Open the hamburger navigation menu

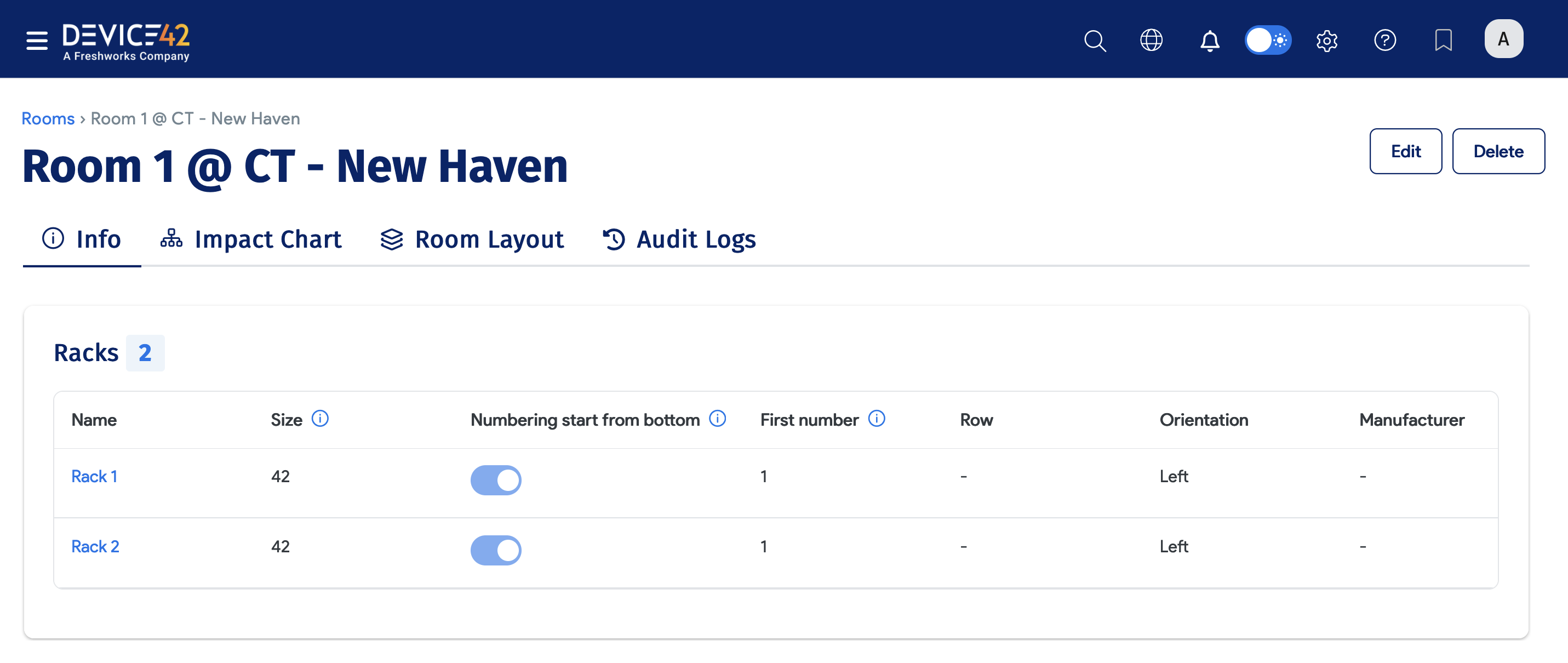(x=37, y=40)
